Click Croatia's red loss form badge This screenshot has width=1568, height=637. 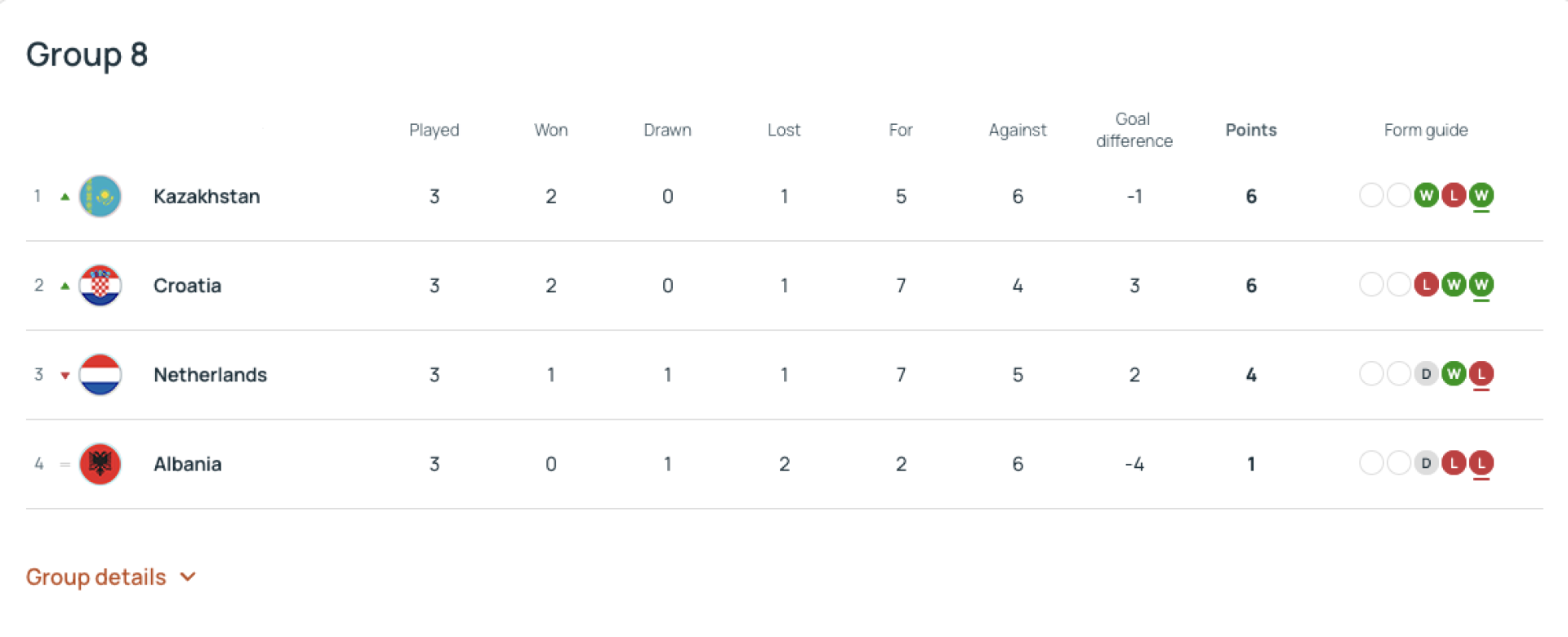[x=1426, y=284]
